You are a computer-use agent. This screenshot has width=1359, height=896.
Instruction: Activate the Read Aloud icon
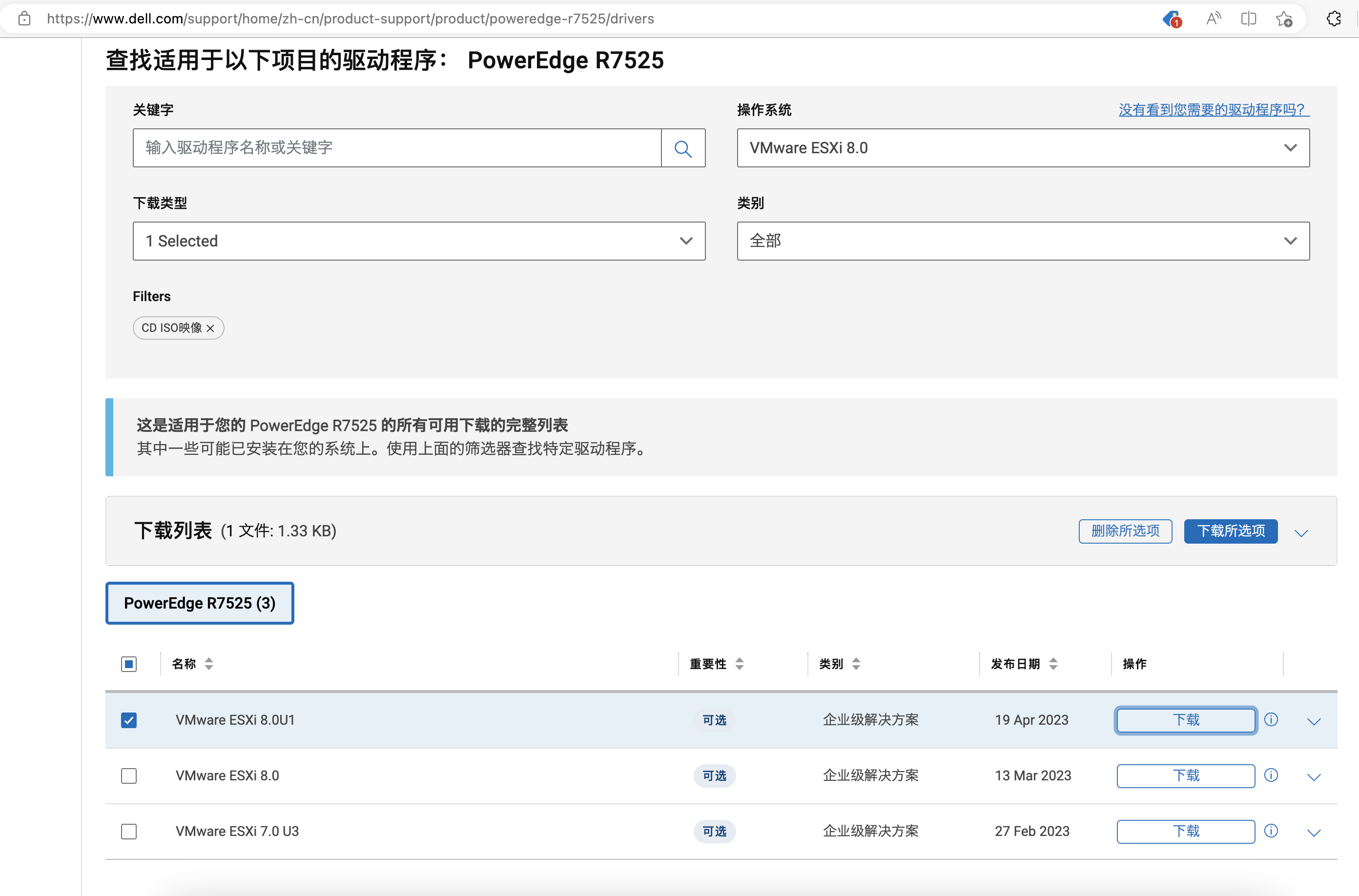tap(1213, 19)
